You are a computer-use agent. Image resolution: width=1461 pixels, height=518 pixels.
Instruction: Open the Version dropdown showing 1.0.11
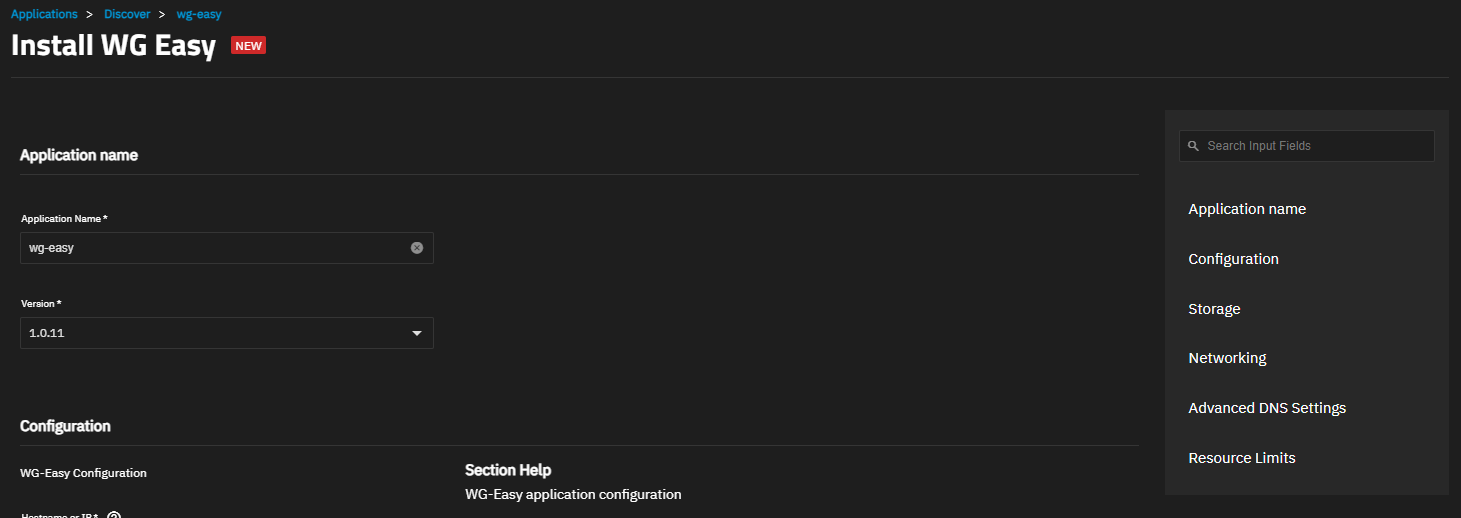coord(227,333)
